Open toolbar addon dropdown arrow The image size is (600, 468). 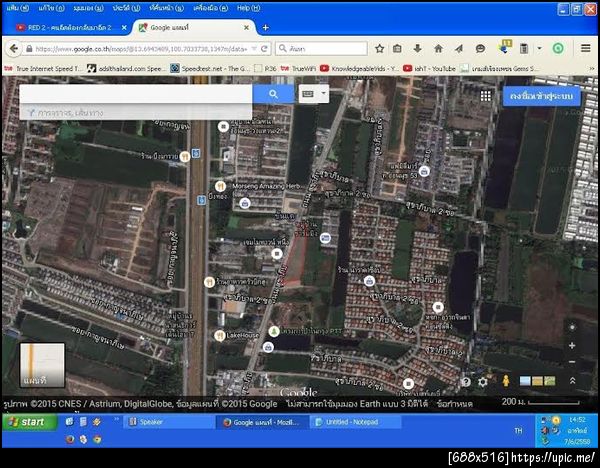click(539, 48)
